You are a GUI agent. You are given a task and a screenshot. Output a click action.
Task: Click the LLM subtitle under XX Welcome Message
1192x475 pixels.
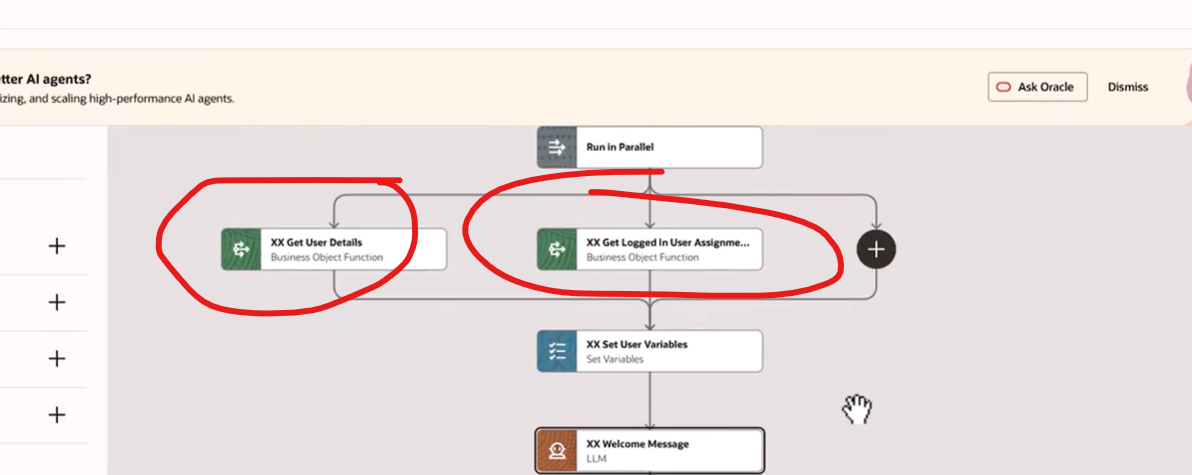tap(595, 459)
